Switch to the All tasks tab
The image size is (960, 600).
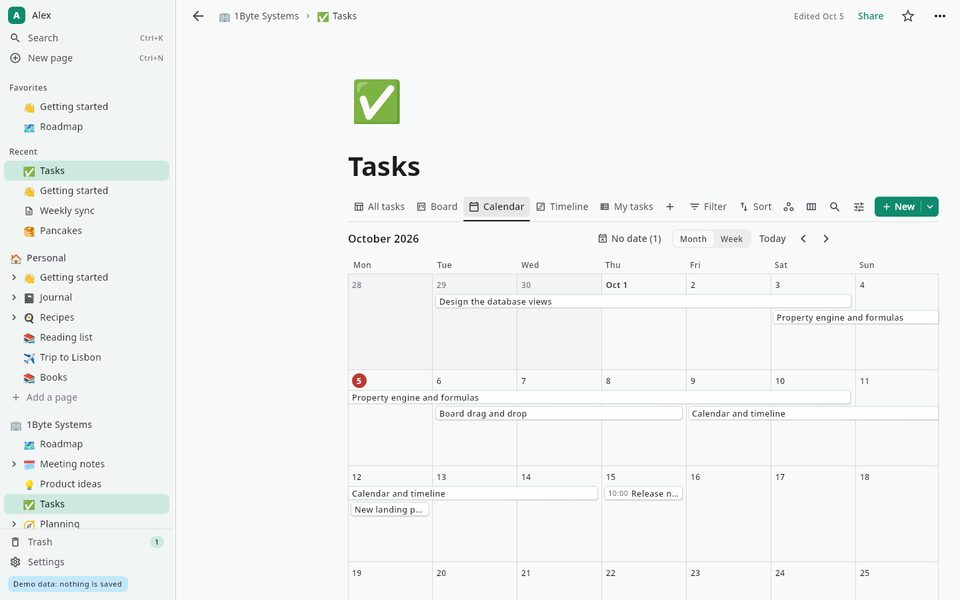[379, 207]
